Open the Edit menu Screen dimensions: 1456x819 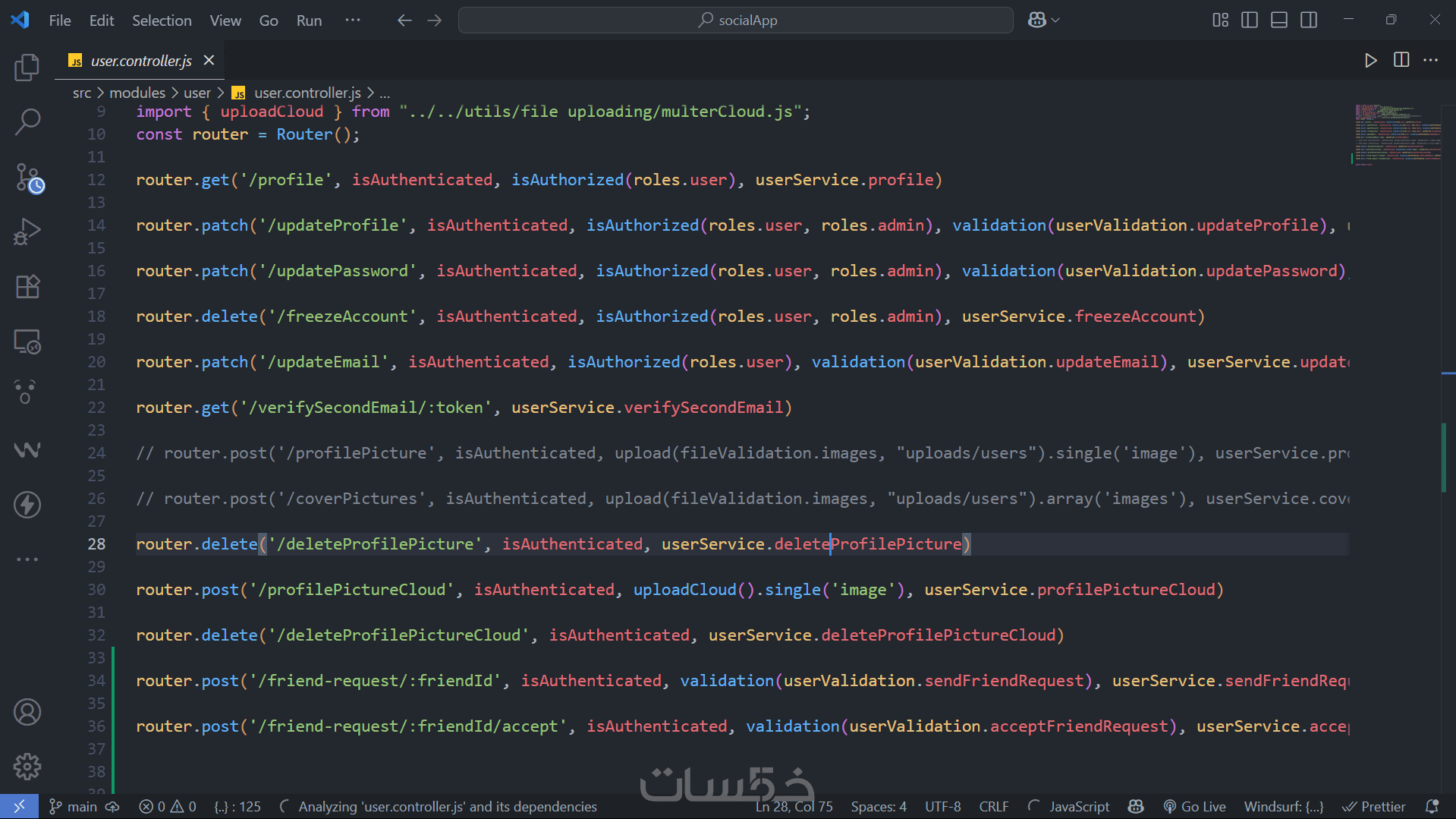tap(102, 20)
